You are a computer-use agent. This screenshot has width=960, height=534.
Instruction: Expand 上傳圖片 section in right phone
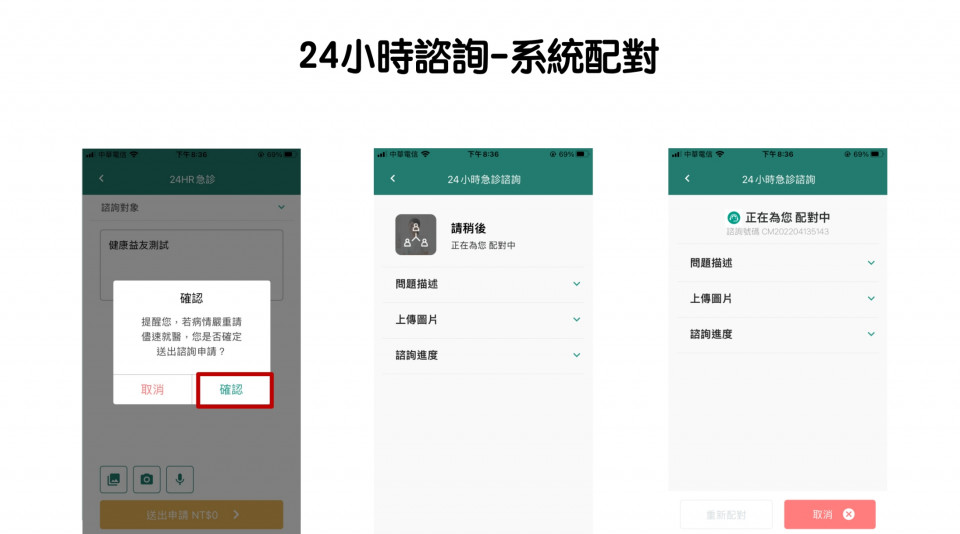coord(870,298)
